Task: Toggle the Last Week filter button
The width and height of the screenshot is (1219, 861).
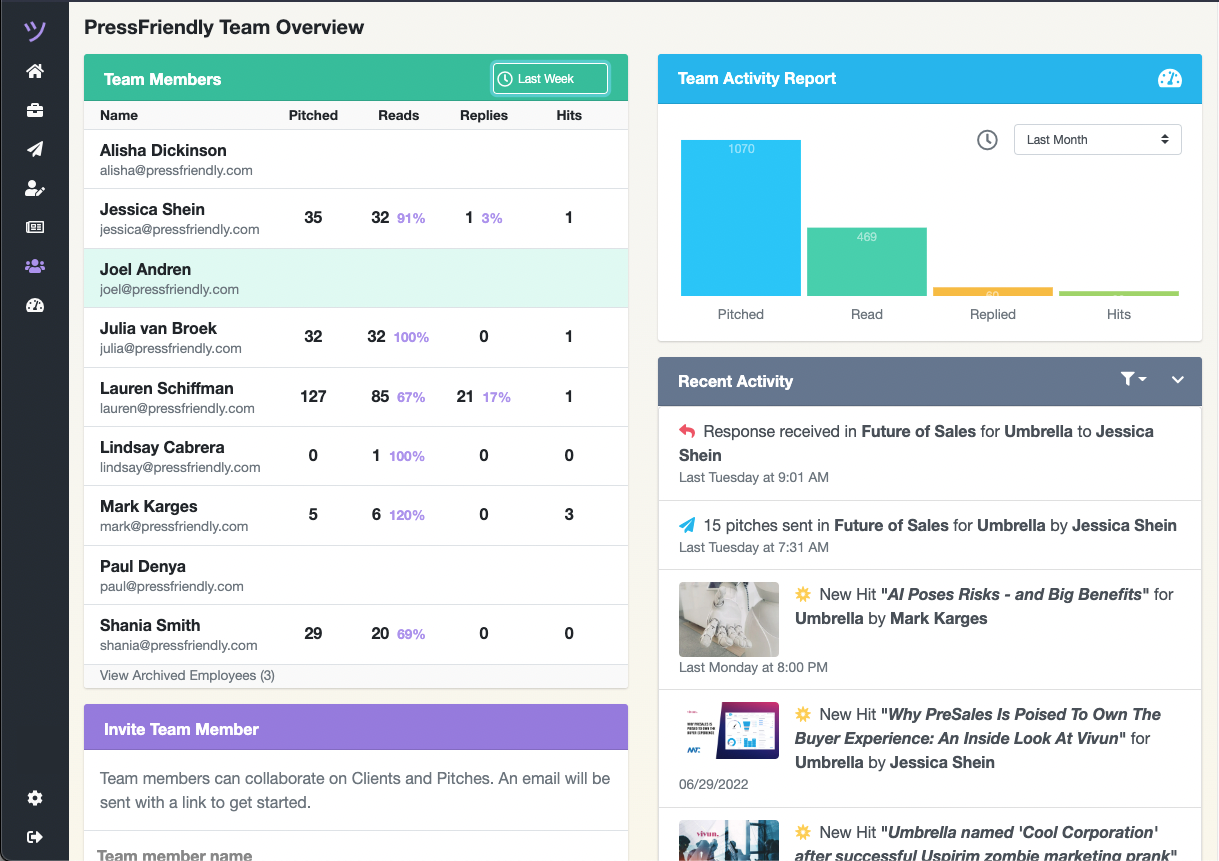Action: coord(549,78)
